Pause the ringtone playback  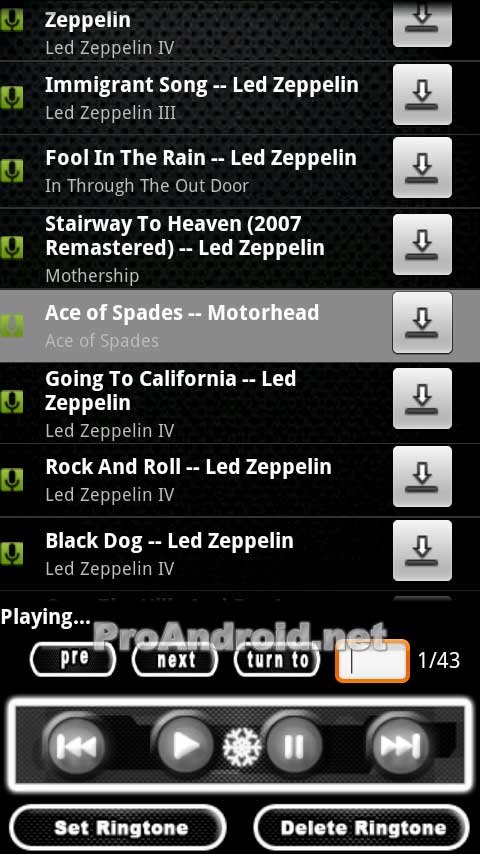pos(294,745)
